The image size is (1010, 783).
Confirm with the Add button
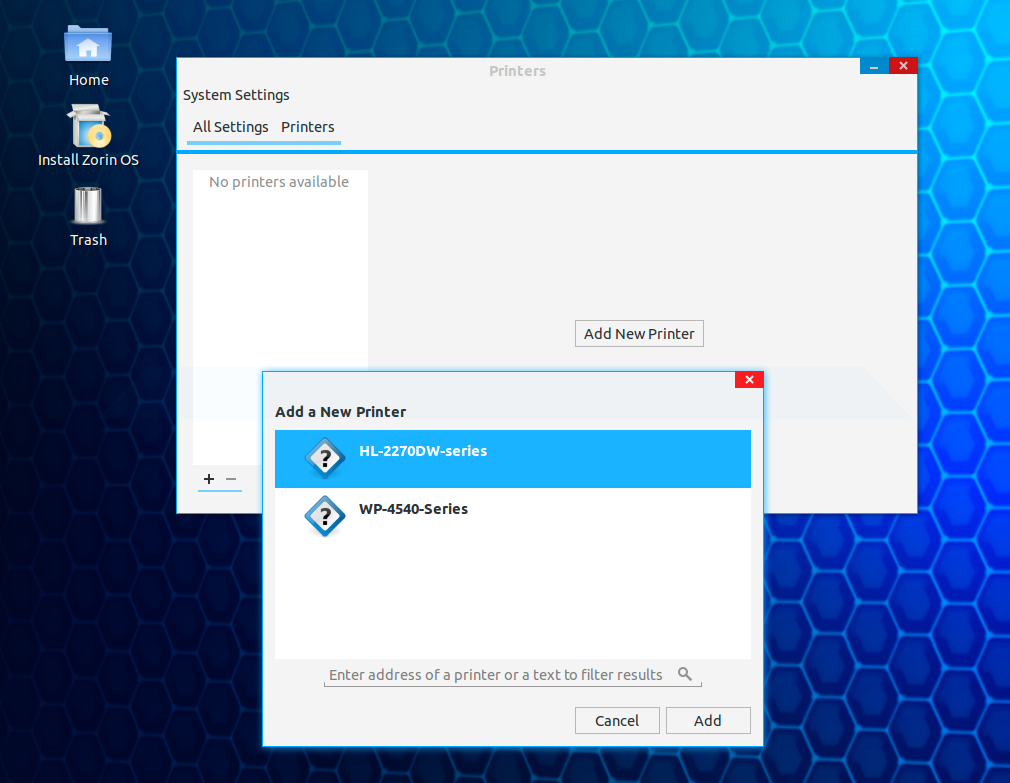click(708, 720)
